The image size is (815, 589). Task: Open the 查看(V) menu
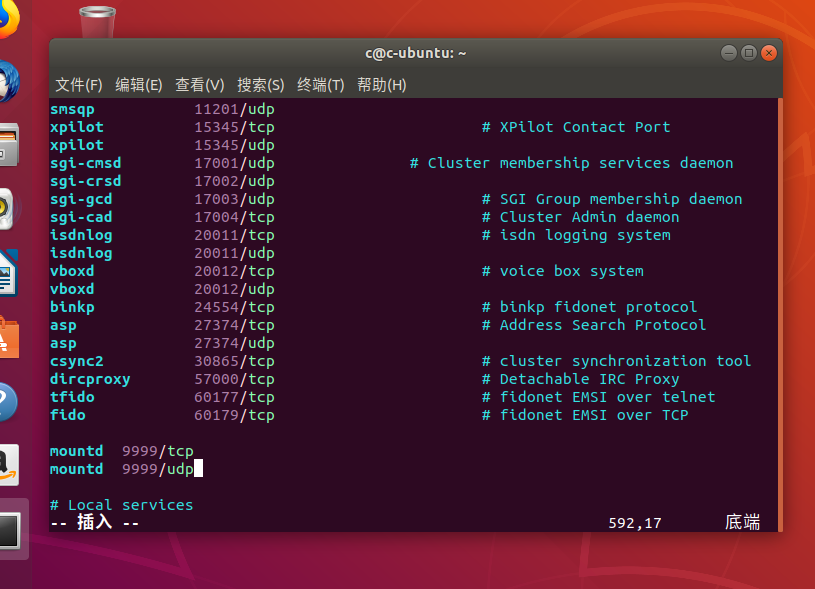click(x=198, y=85)
